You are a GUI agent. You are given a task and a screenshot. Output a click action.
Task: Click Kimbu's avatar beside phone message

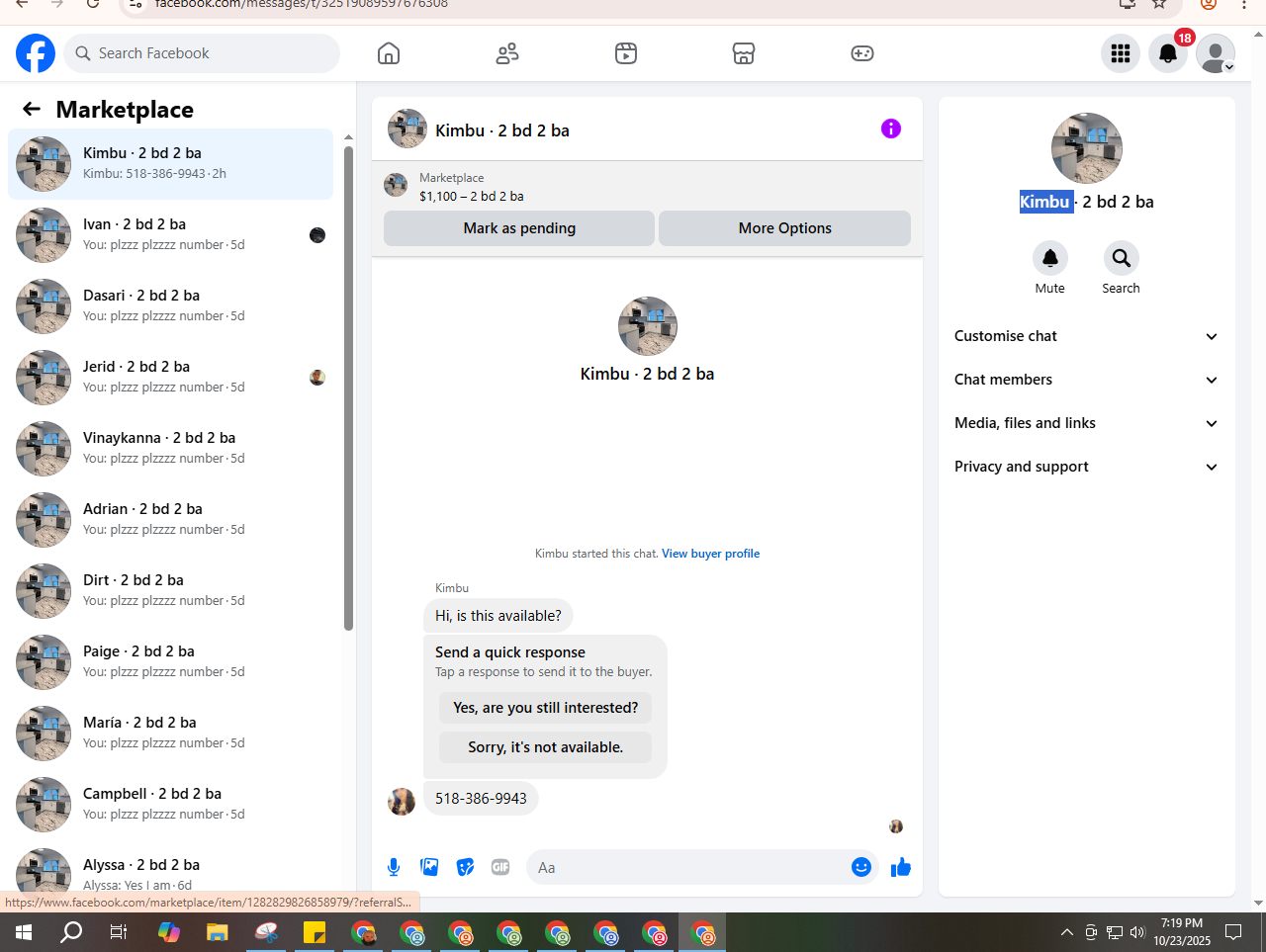402,802
